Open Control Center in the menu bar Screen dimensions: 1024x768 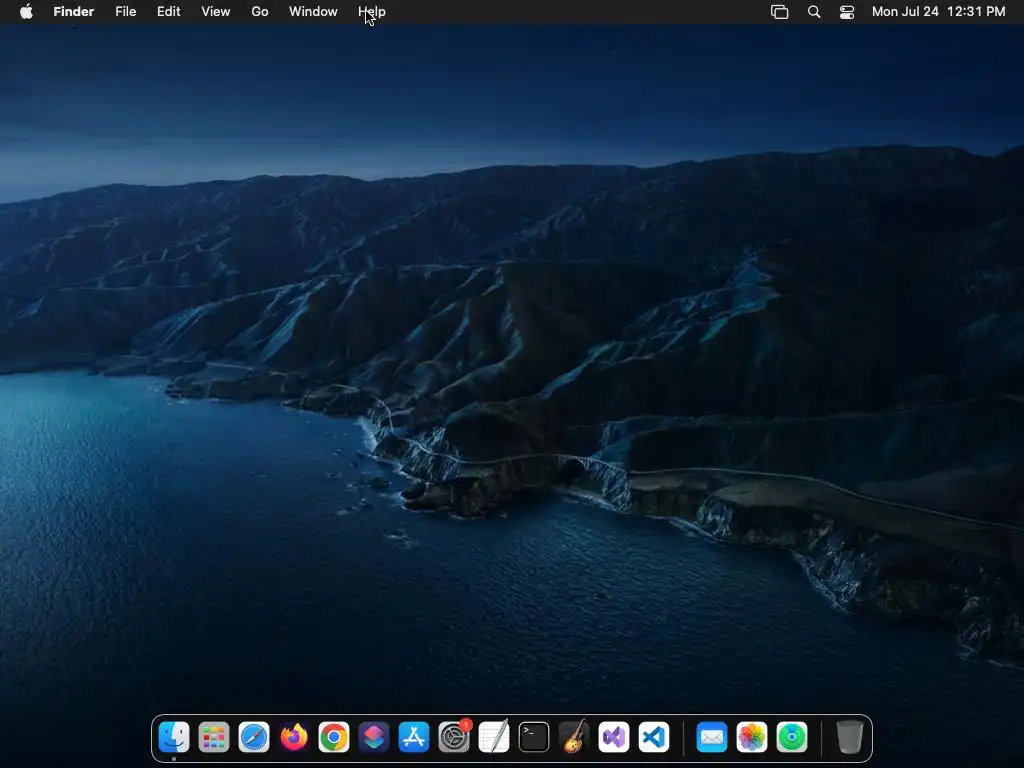[x=847, y=12]
